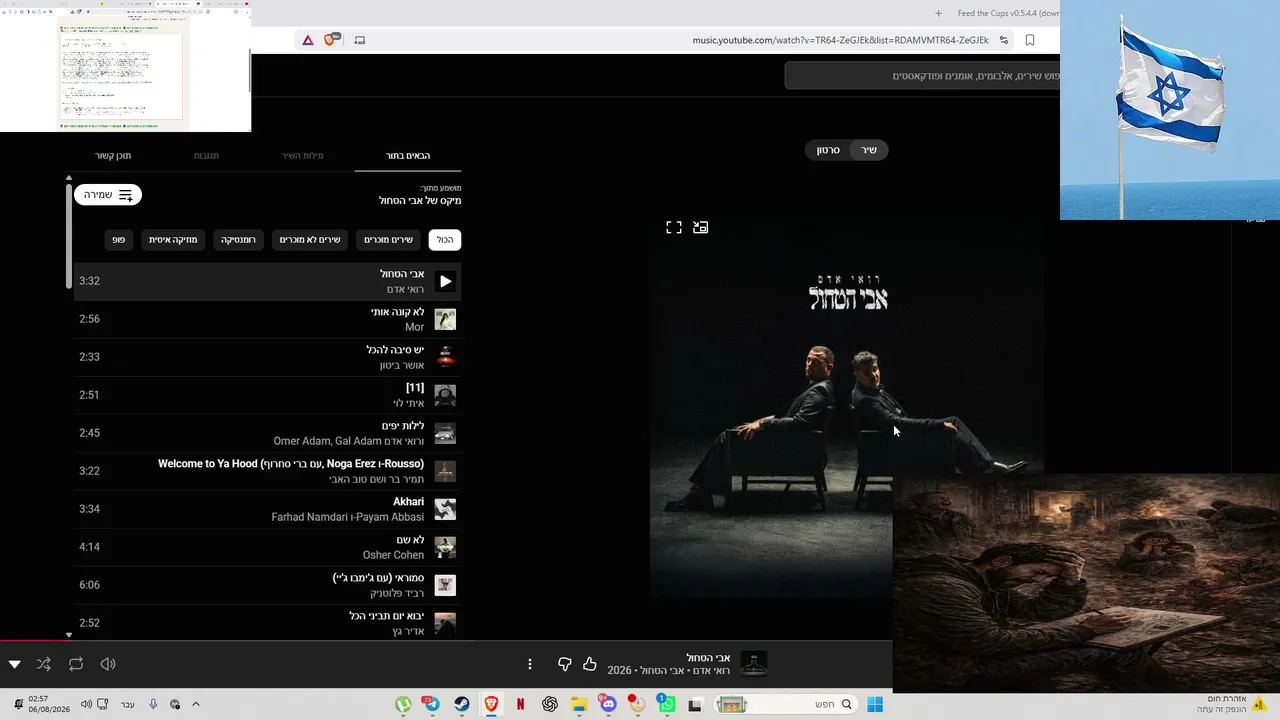
Task: Open the Brave Shields lion icon
Action: [x=330, y=40]
